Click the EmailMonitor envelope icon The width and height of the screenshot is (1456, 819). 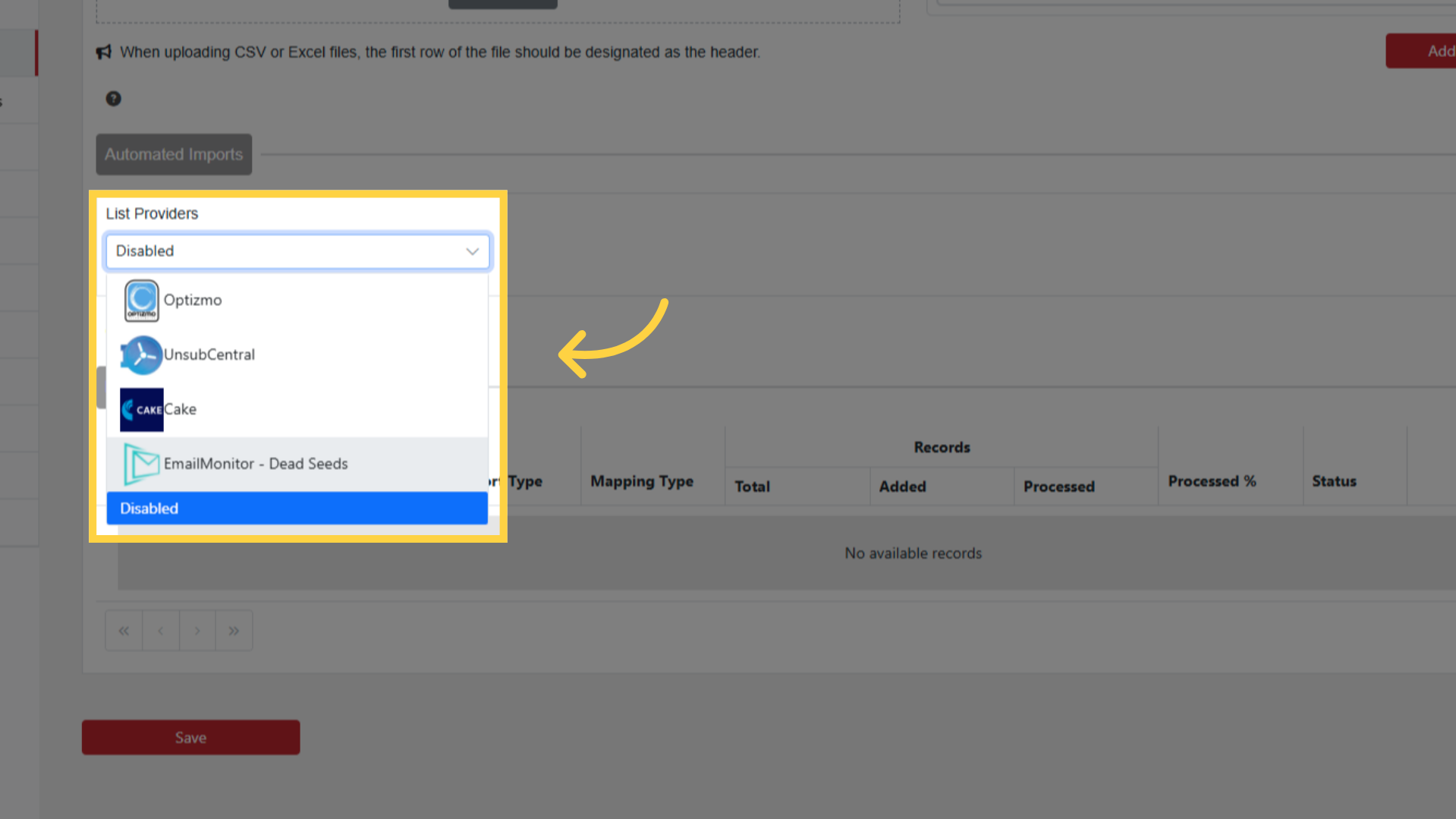[141, 464]
